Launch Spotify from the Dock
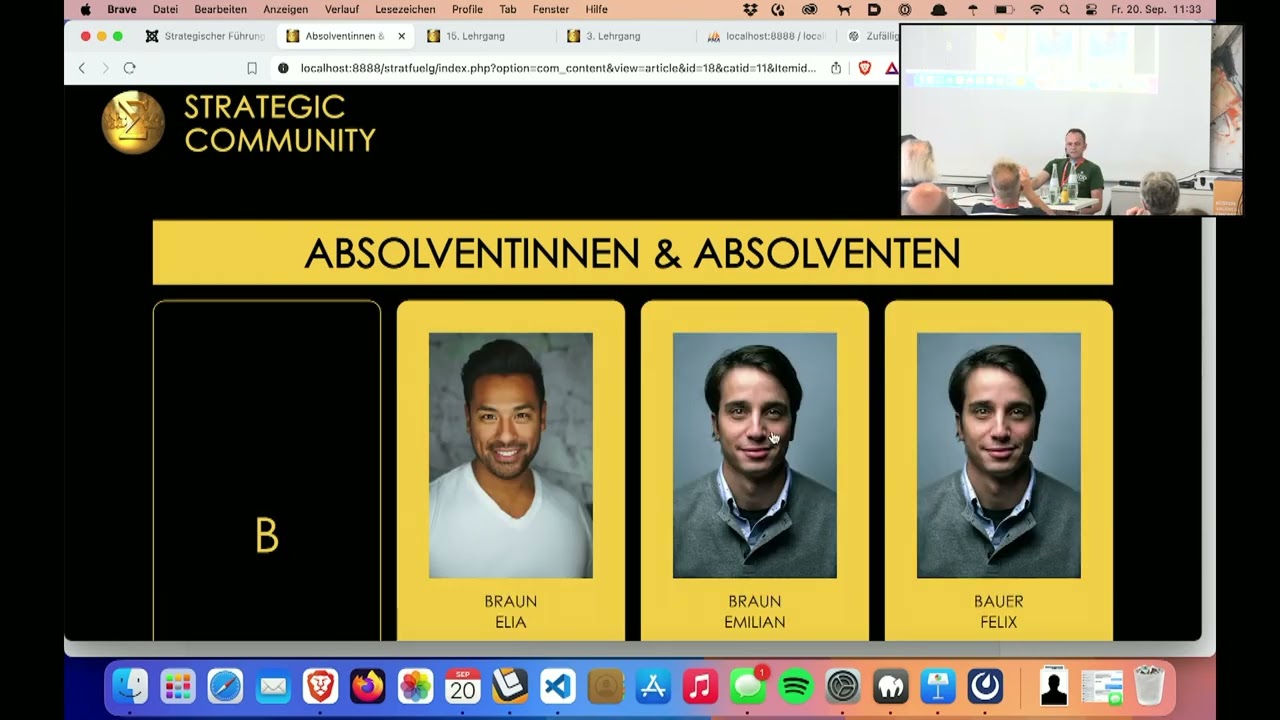This screenshot has height=720, width=1280. tap(795, 687)
